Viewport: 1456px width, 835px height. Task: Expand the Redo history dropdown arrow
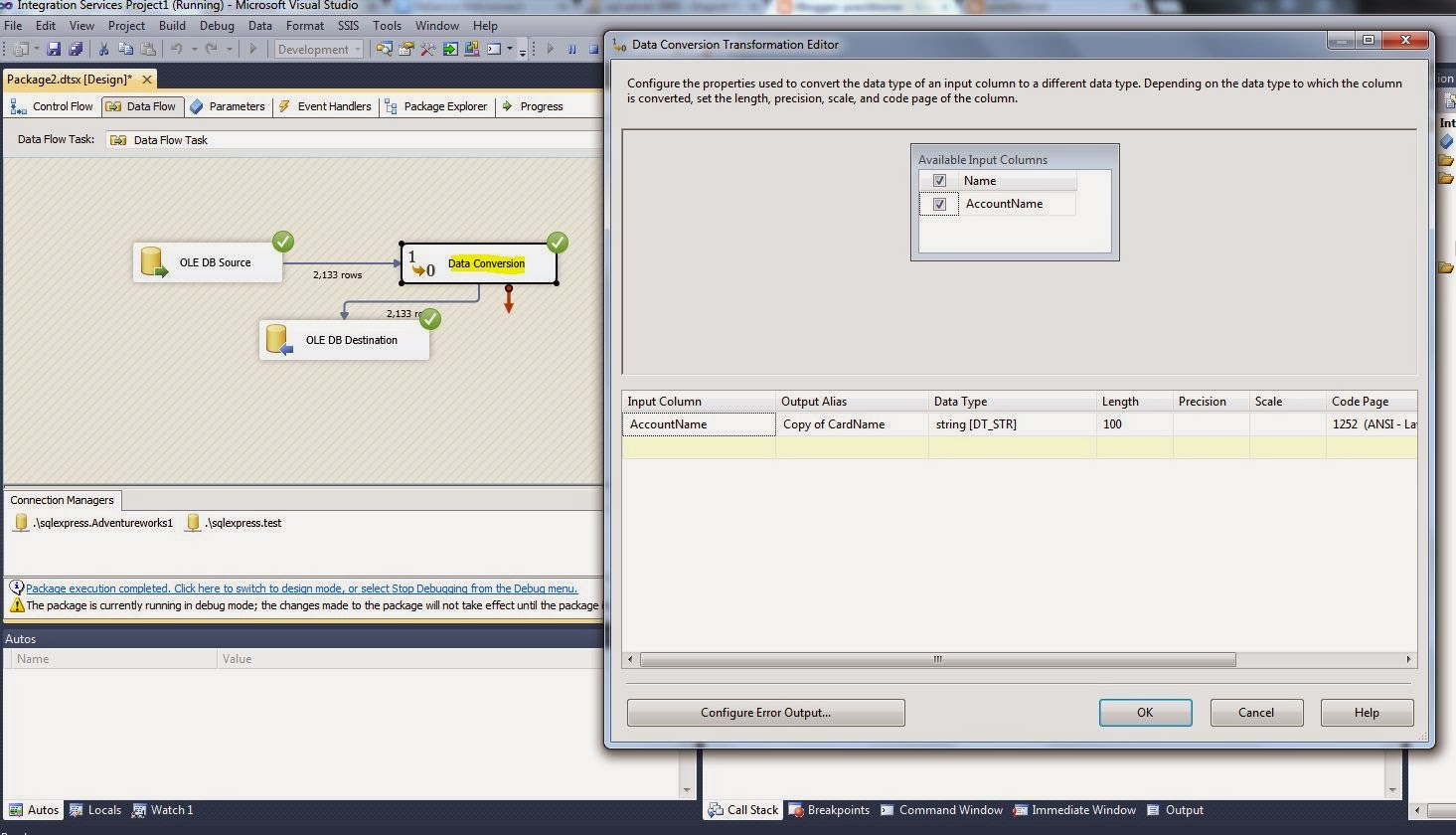tap(230, 49)
